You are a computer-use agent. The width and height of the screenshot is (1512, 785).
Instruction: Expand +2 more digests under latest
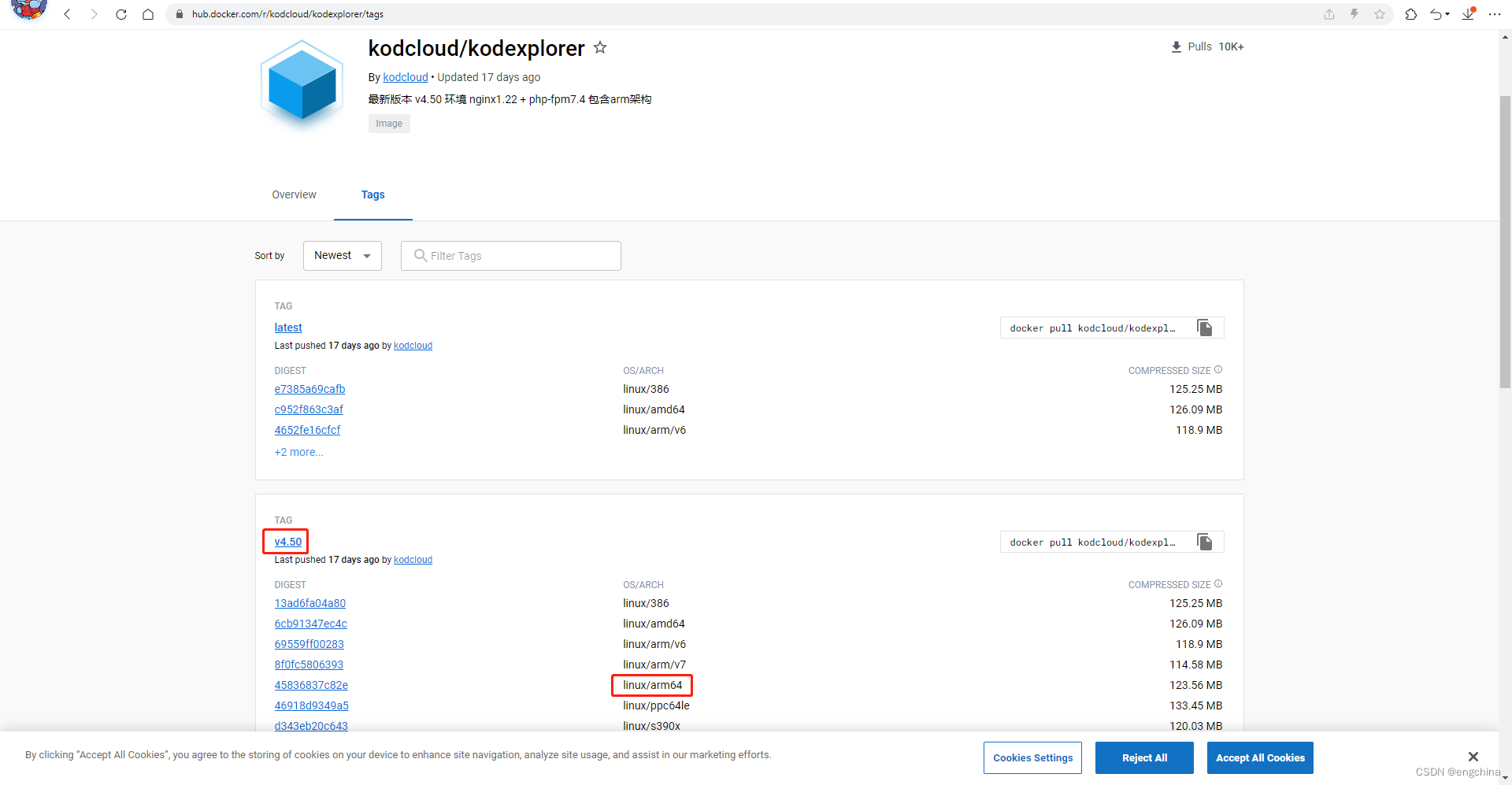click(299, 452)
